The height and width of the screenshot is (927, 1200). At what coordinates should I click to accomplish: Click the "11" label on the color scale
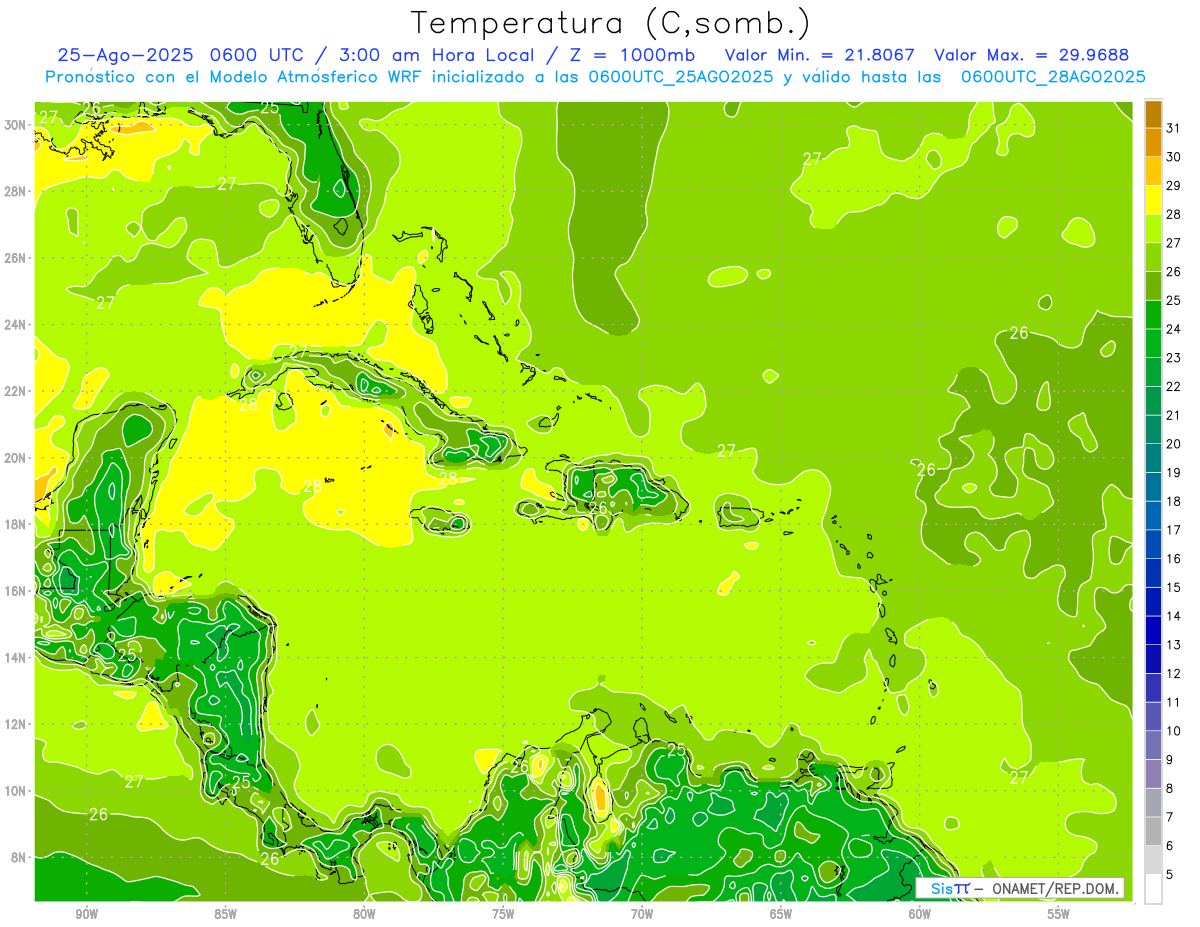[x=1174, y=702]
